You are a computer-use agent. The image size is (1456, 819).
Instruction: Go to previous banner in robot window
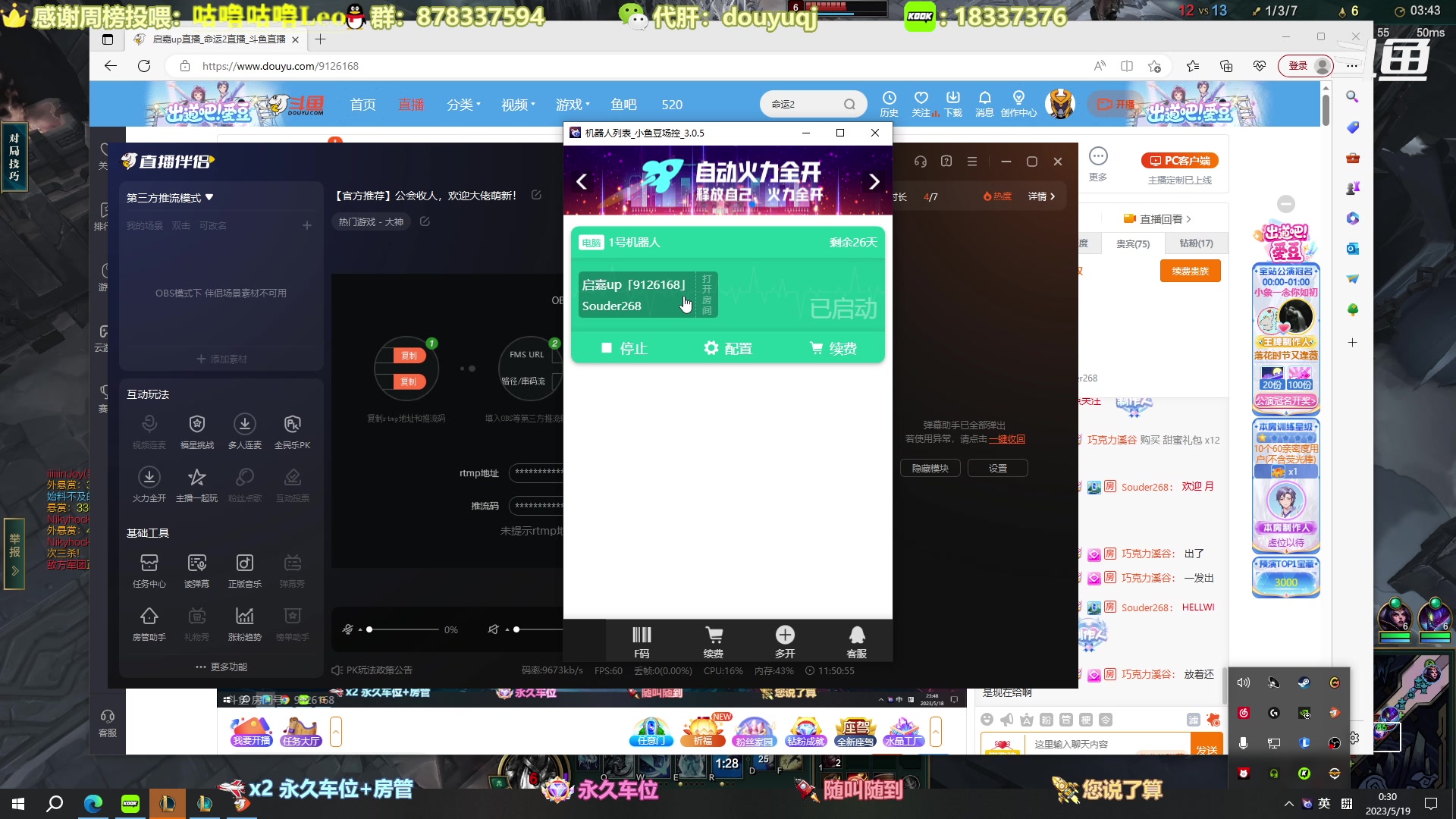582,182
